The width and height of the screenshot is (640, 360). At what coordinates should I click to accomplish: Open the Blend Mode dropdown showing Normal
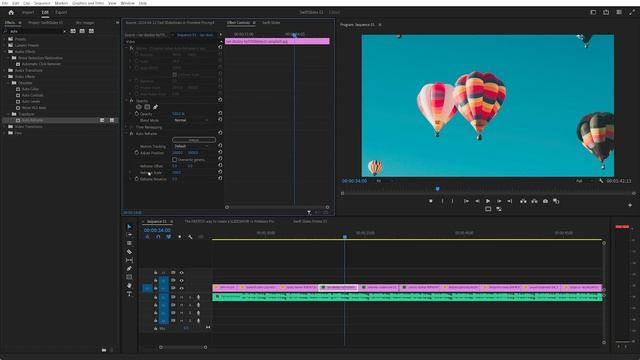(x=191, y=120)
